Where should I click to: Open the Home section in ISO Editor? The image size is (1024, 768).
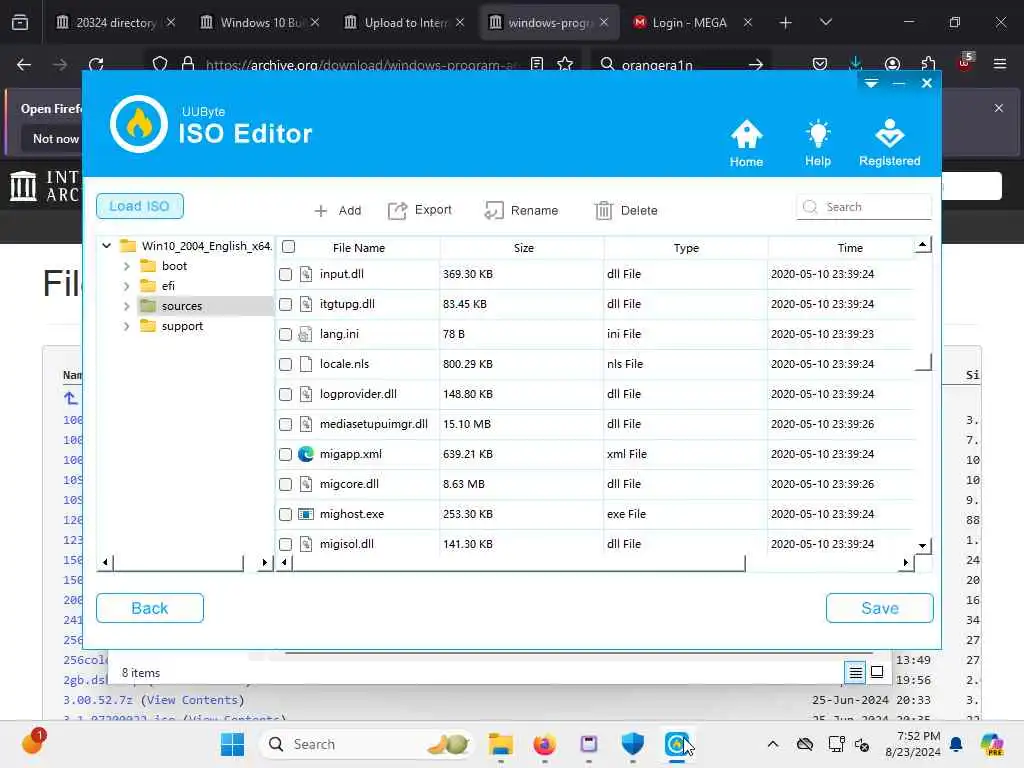(746, 143)
